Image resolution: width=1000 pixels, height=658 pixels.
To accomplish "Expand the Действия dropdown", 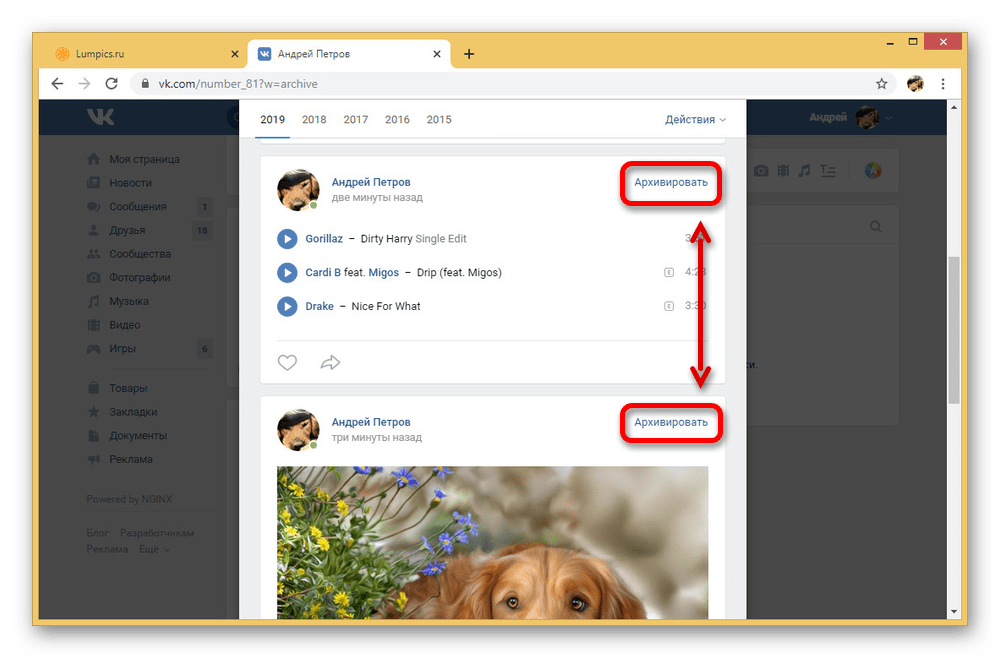I will pos(695,120).
